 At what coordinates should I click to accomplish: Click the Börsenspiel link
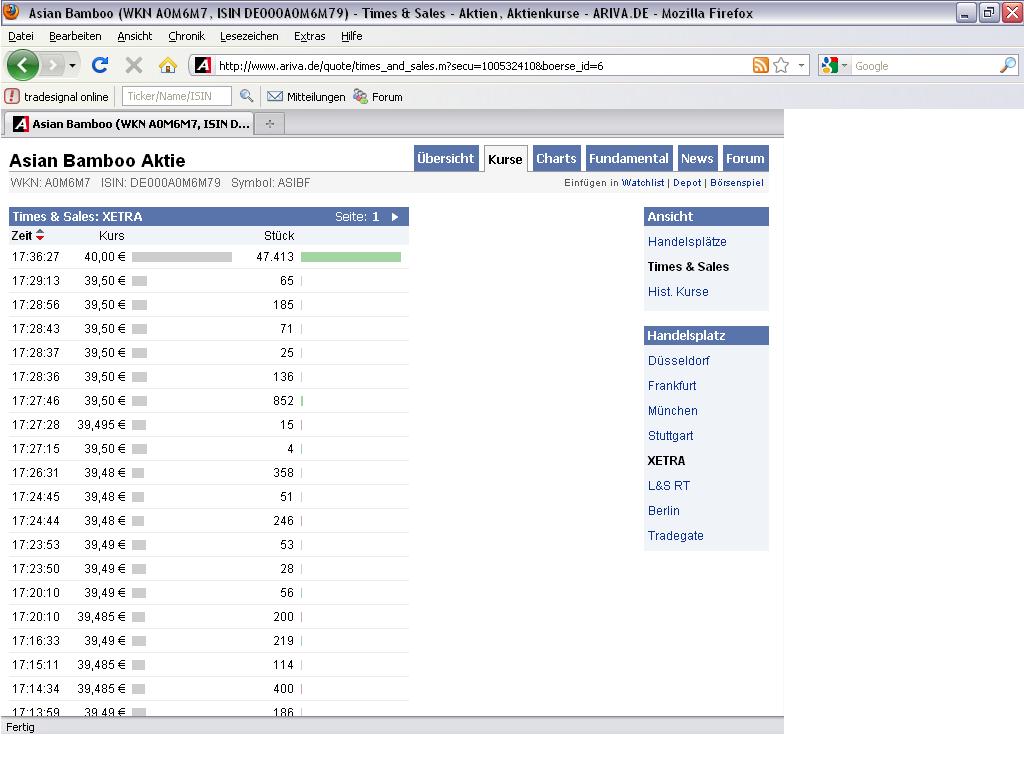[737, 183]
